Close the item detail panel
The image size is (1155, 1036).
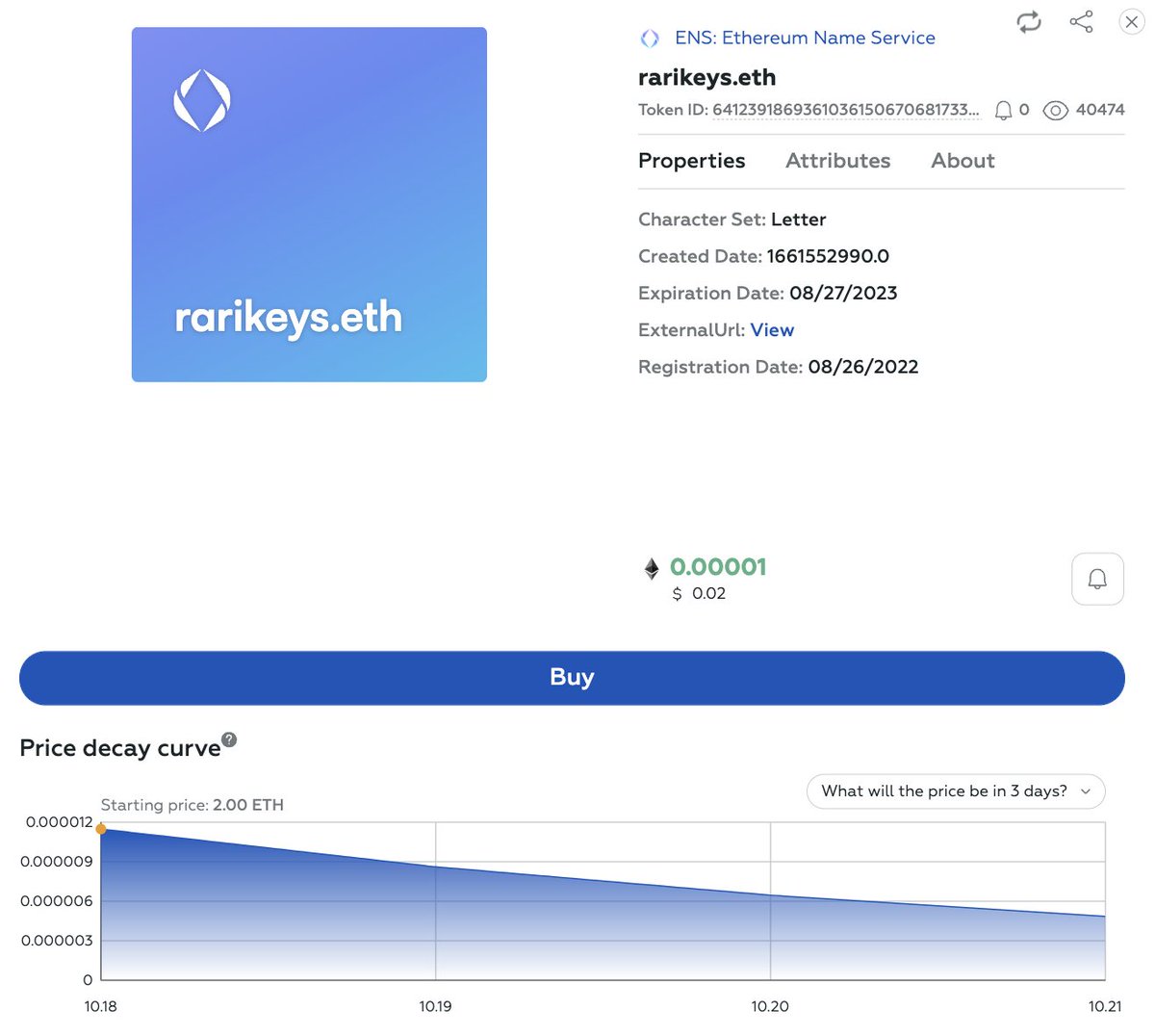[1132, 22]
